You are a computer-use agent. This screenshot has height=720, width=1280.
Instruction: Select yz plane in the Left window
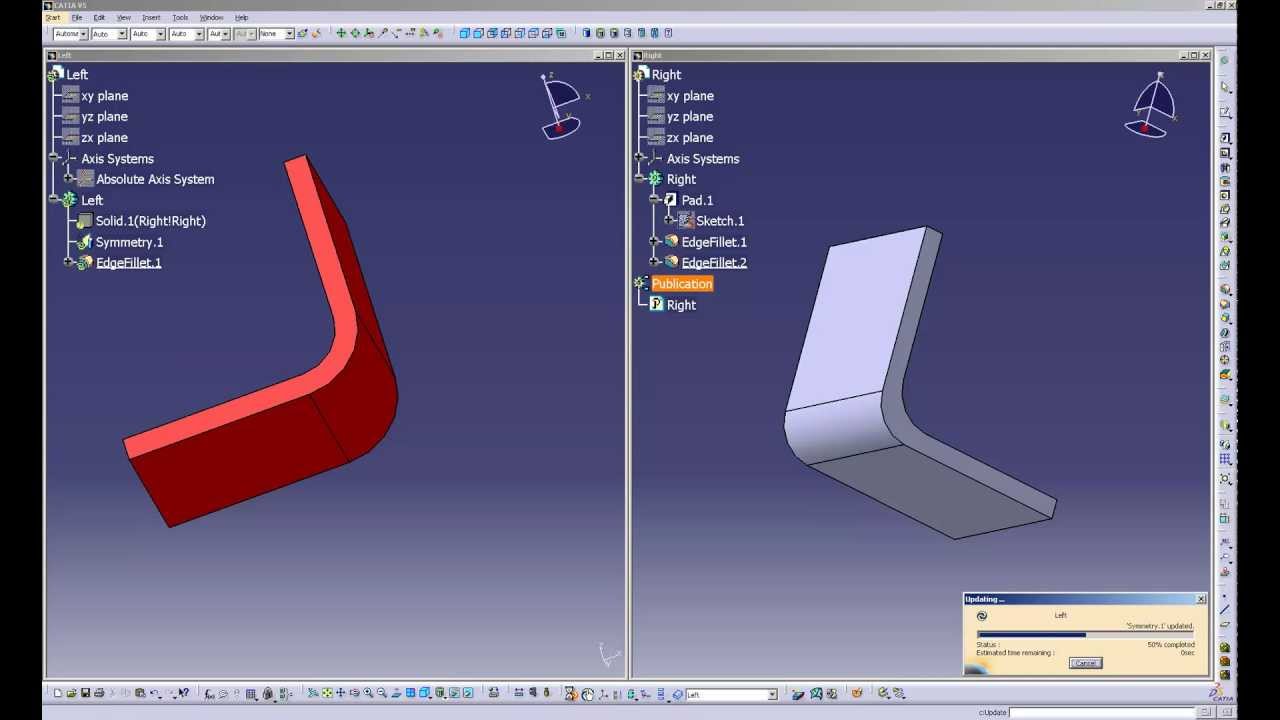click(105, 117)
